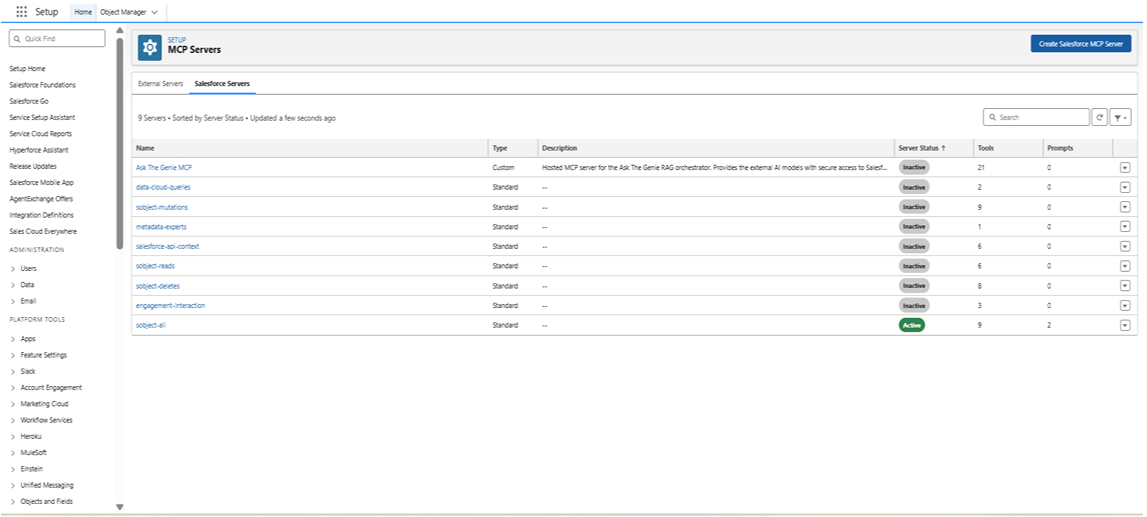Open the list filter menu
This screenshot has height=517, width=1147.
tap(1120, 117)
